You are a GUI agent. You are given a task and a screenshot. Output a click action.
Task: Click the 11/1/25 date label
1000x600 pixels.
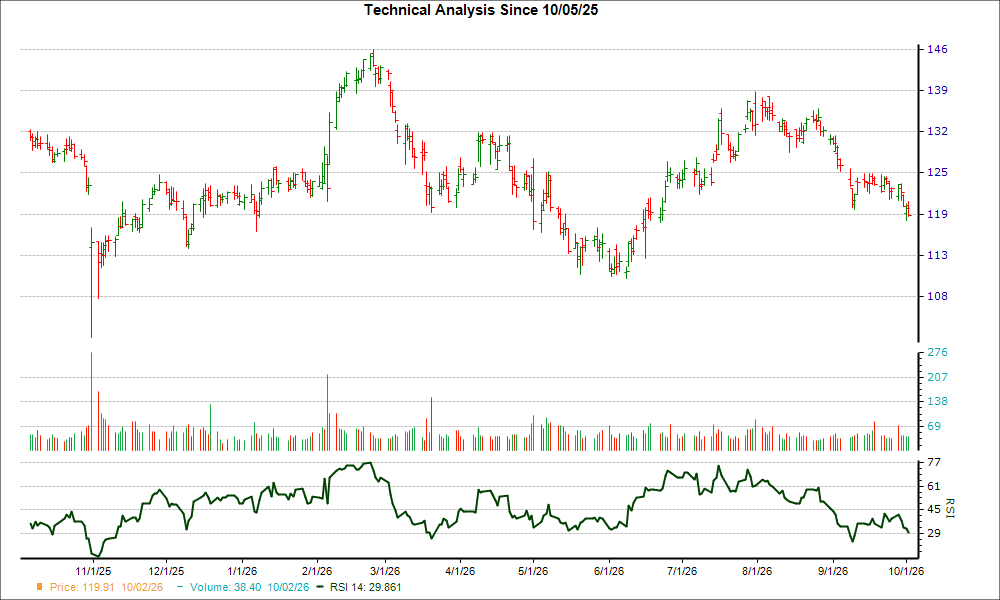coord(94,571)
